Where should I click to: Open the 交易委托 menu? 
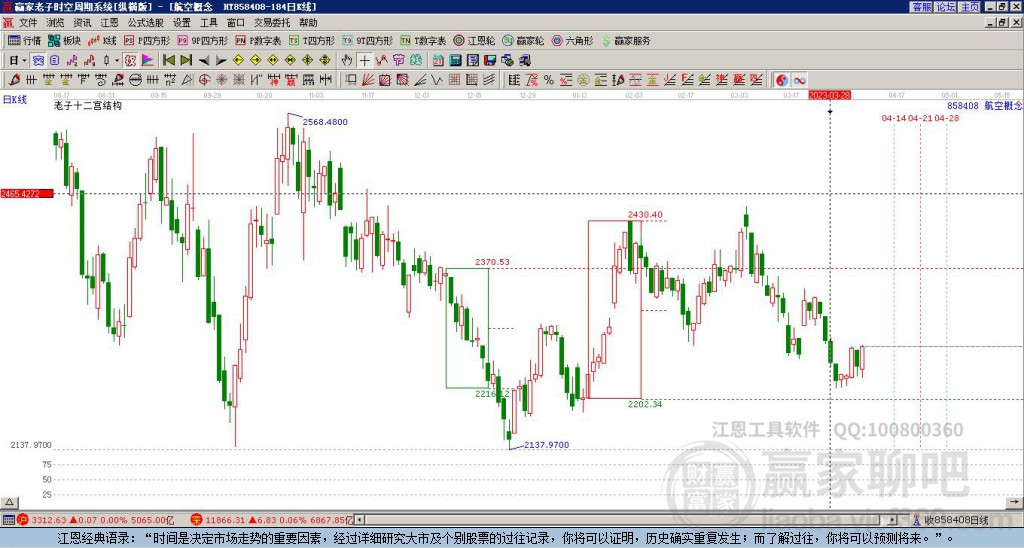[272, 23]
